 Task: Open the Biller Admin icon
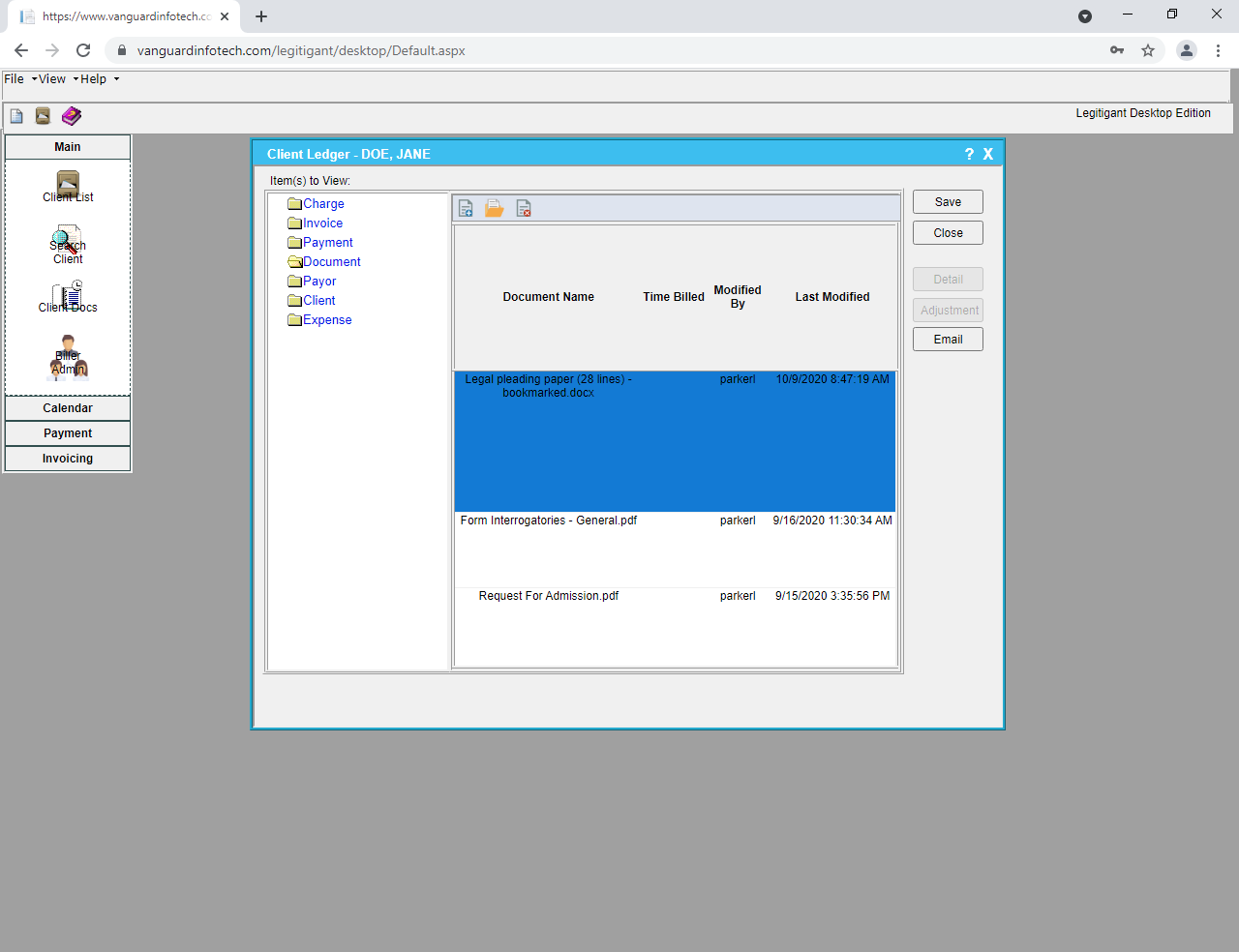coord(67,356)
